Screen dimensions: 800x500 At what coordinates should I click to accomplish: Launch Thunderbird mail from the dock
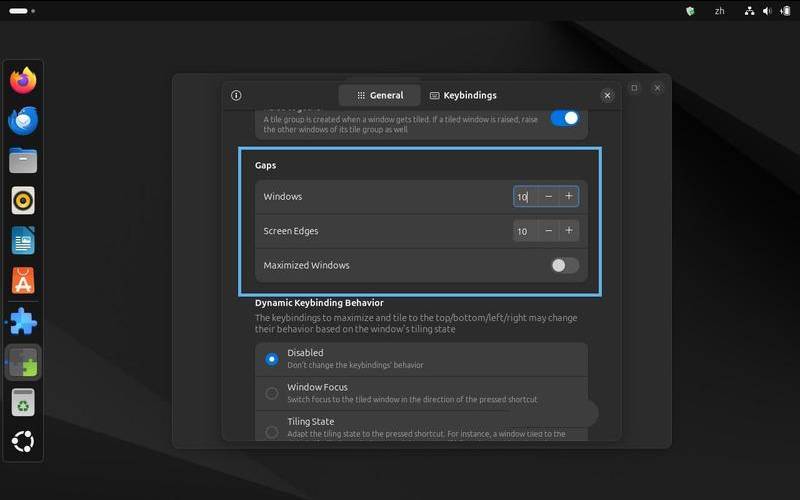(x=23, y=120)
